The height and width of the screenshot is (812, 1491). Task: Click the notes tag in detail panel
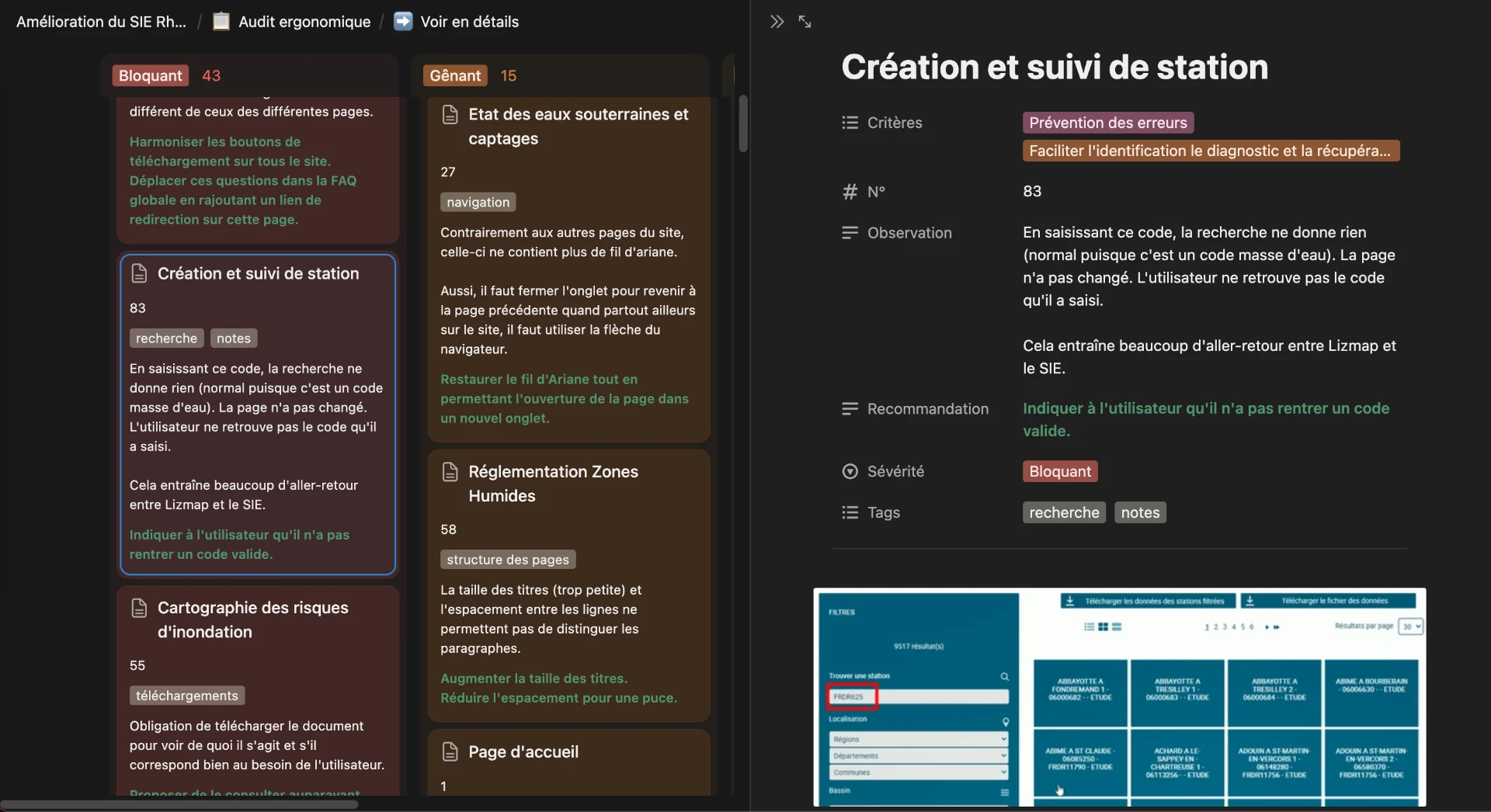coord(1140,512)
